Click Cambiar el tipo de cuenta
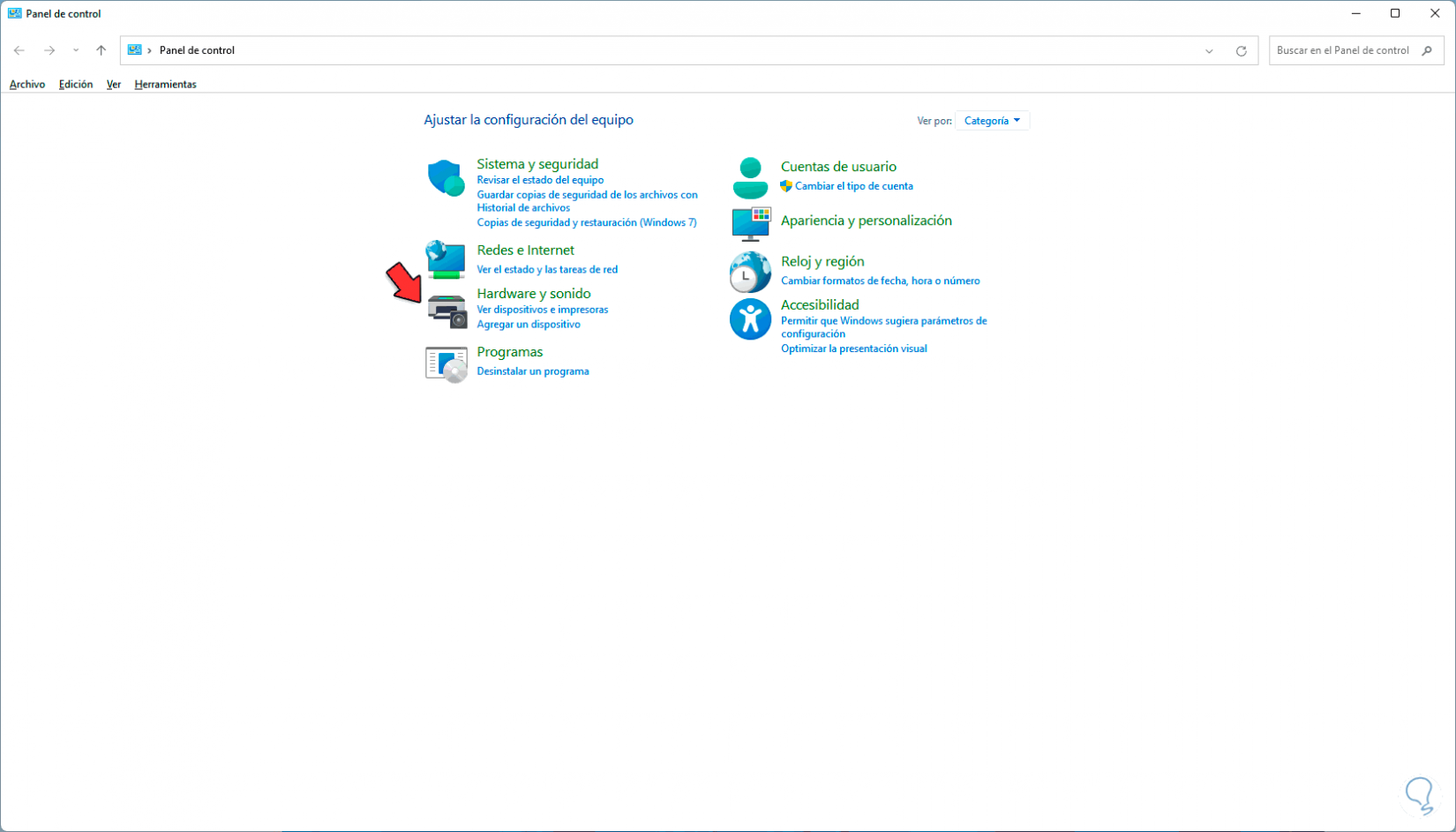This screenshot has width=1456, height=832. click(x=854, y=186)
